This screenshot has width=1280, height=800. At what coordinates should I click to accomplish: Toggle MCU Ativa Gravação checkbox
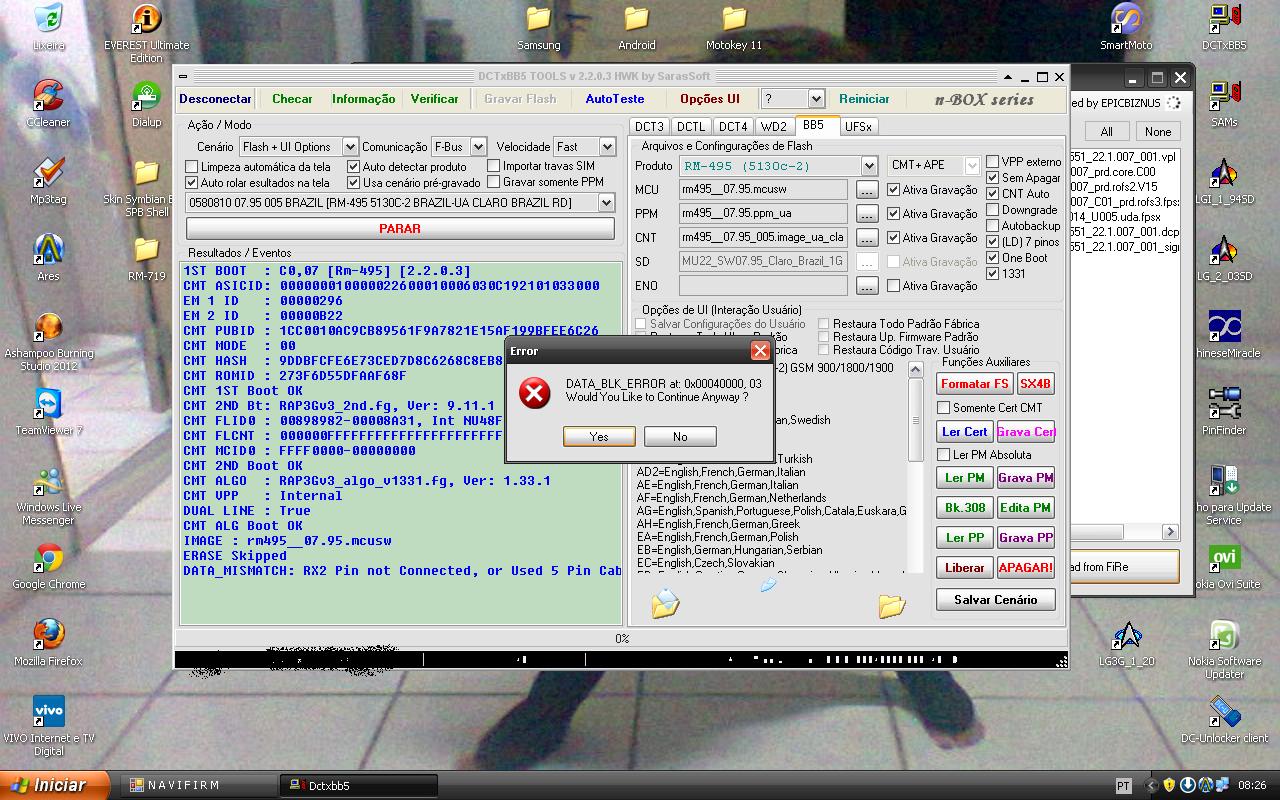(894, 190)
